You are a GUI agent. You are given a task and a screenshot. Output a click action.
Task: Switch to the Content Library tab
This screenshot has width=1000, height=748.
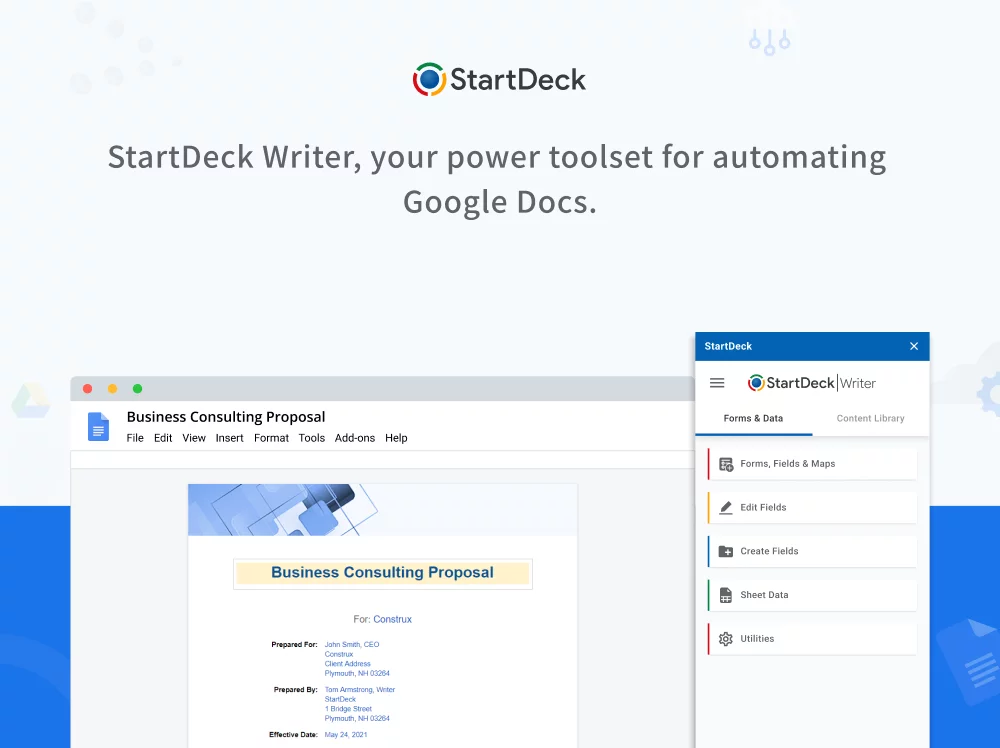pos(870,418)
